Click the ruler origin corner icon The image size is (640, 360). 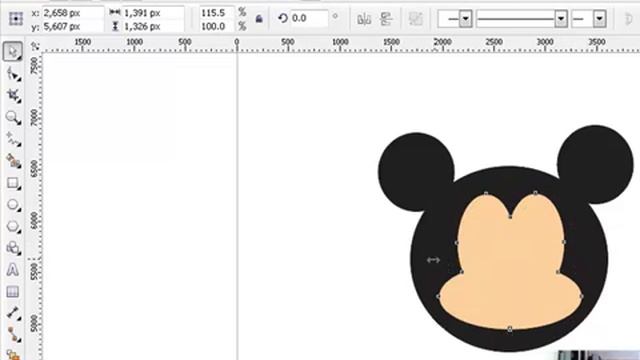coord(35,46)
